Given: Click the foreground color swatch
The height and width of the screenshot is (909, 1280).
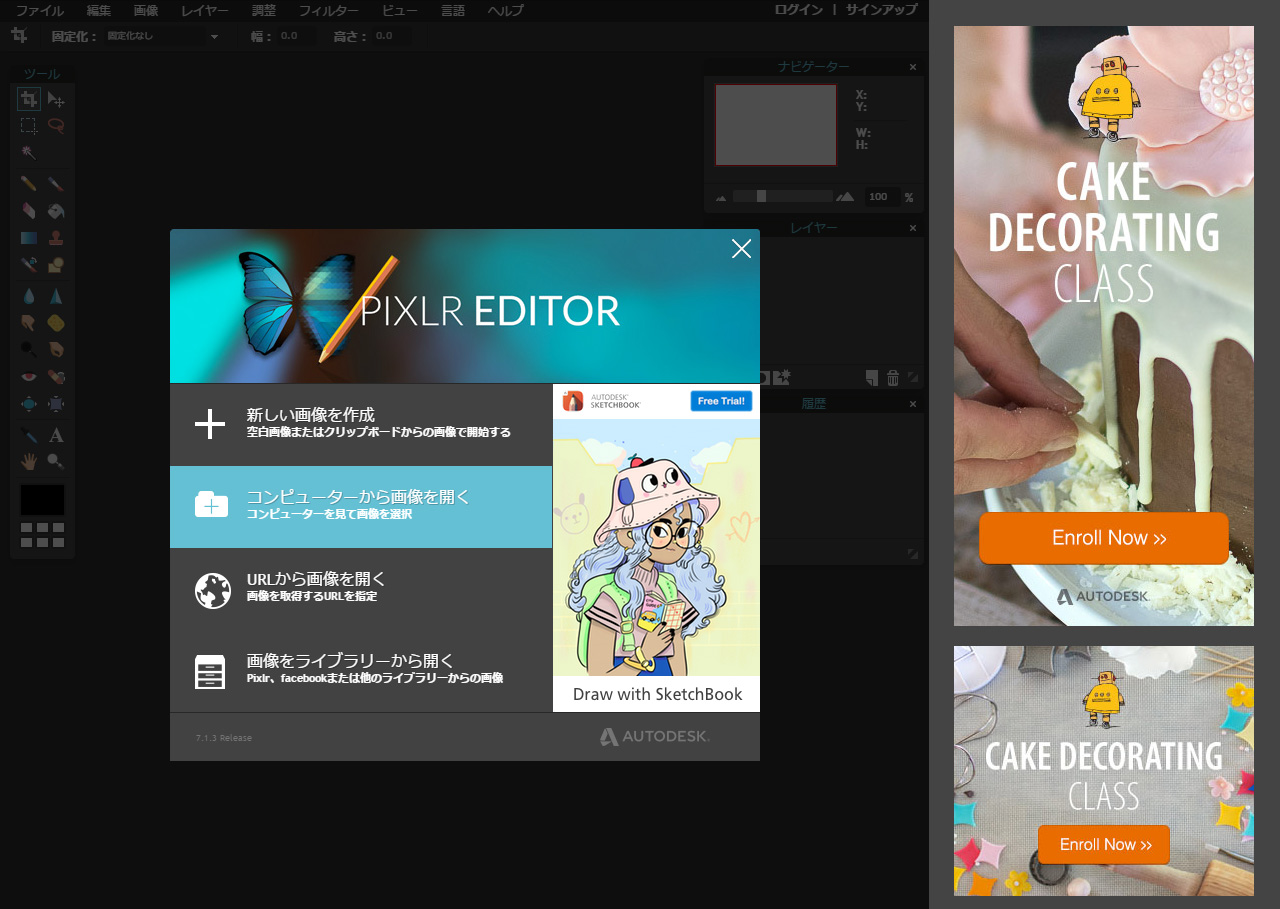Looking at the screenshot, I should 42,500.
